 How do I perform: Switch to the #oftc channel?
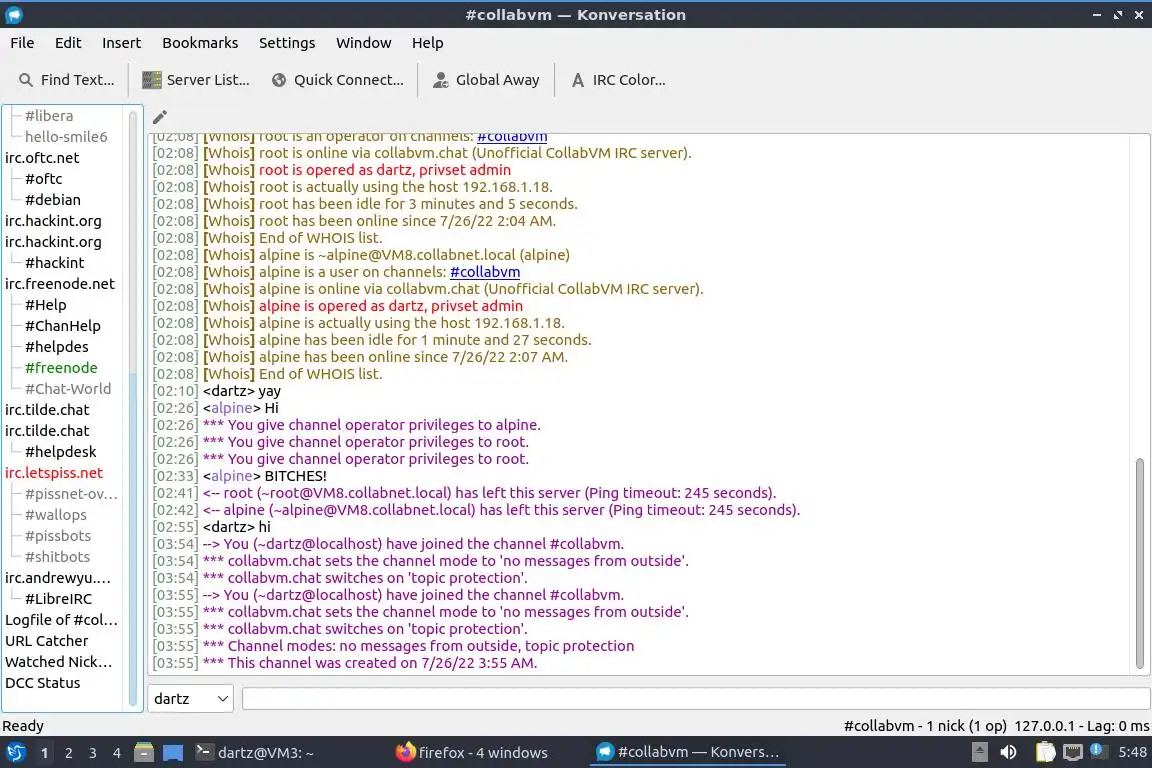[43, 179]
